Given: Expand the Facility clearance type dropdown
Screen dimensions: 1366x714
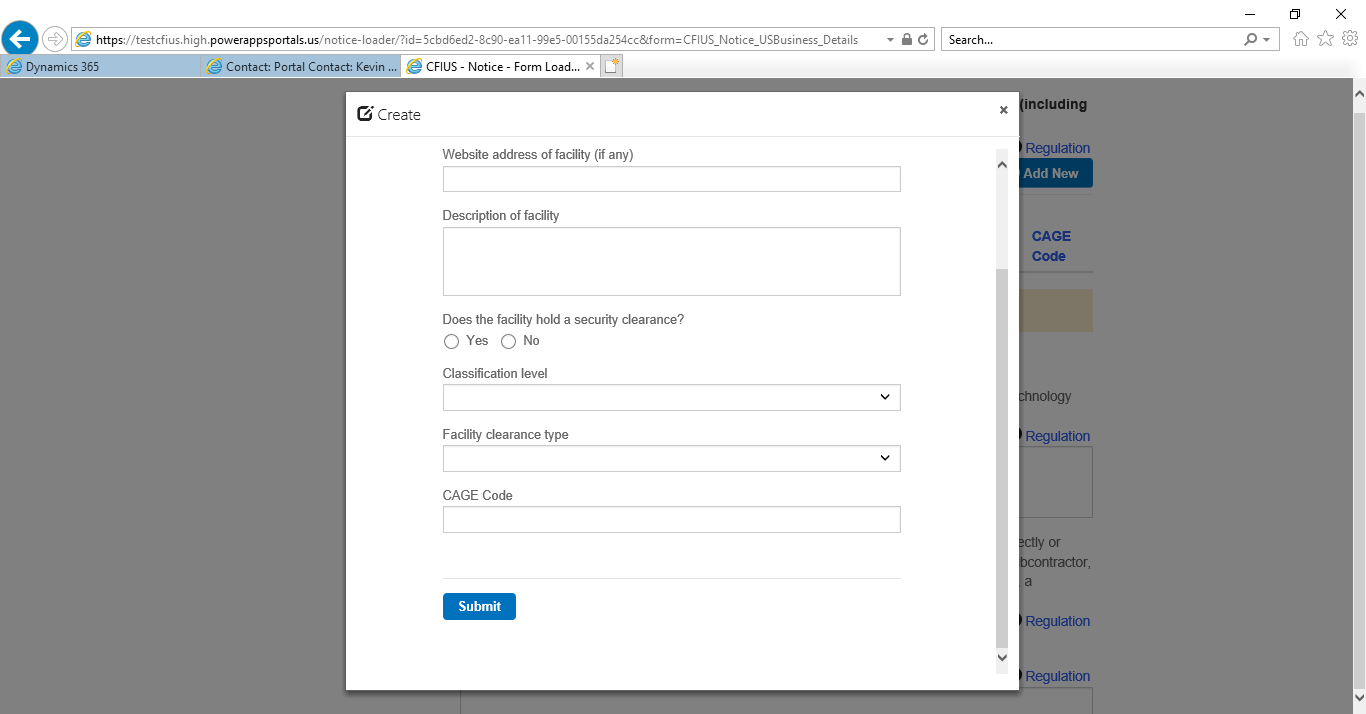Looking at the screenshot, I should [x=671, y=458].
